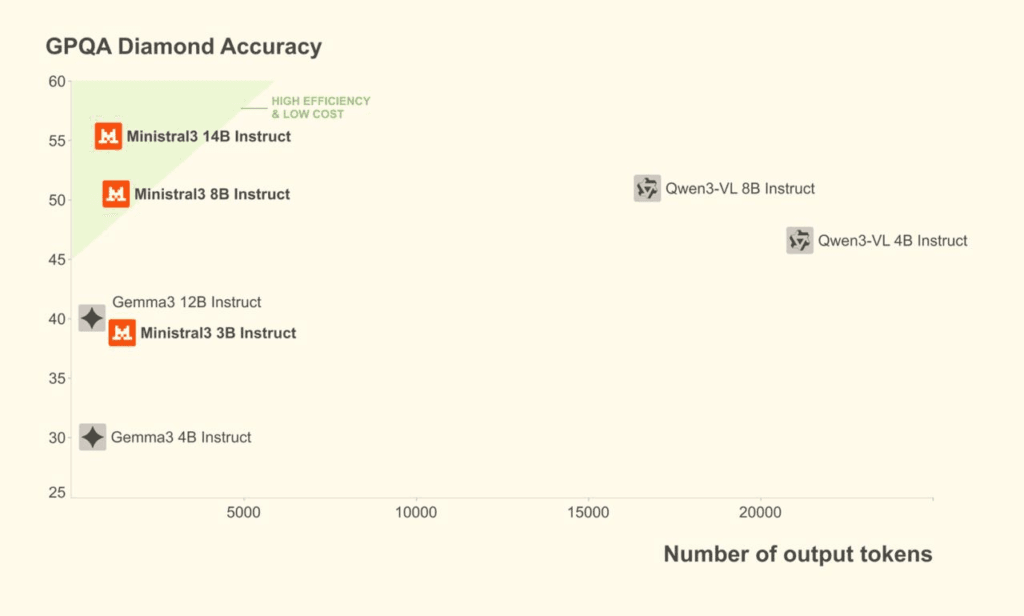
Task: Click the Gemma3 4B Instruct label
Action: [x=181, y=437]
